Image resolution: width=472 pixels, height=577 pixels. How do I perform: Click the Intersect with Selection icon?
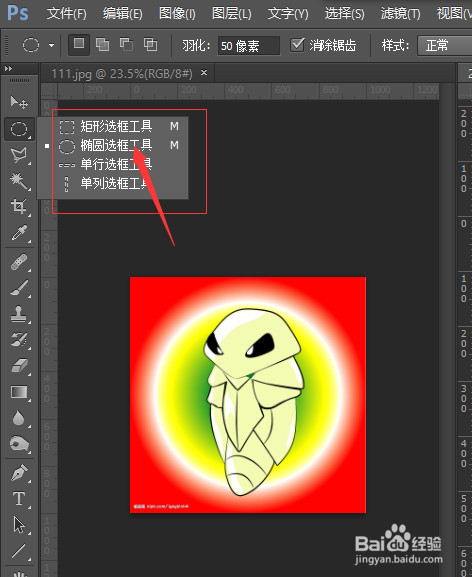(x=150, y=45)
